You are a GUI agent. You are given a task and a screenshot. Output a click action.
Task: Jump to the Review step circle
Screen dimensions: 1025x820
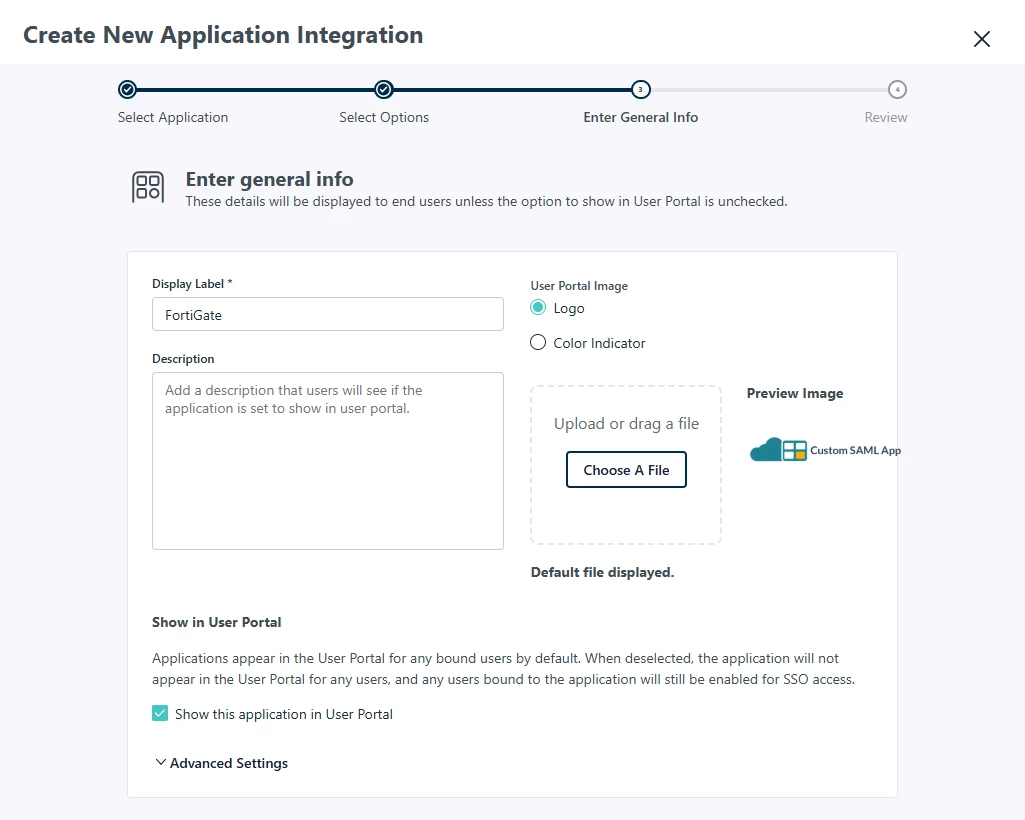pos(897,90)
